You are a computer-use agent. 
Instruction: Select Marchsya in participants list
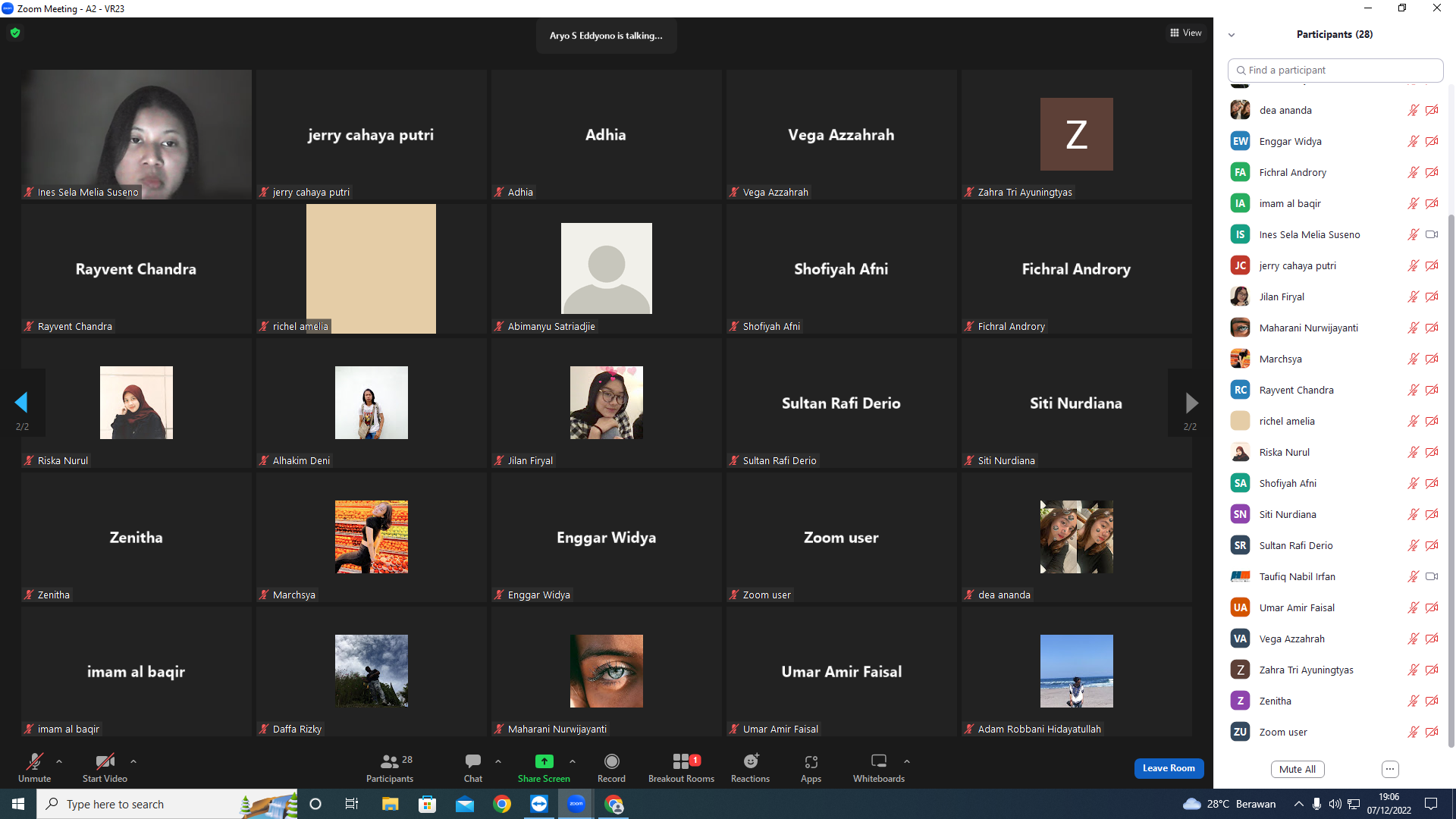click(x=1334, y=359)
